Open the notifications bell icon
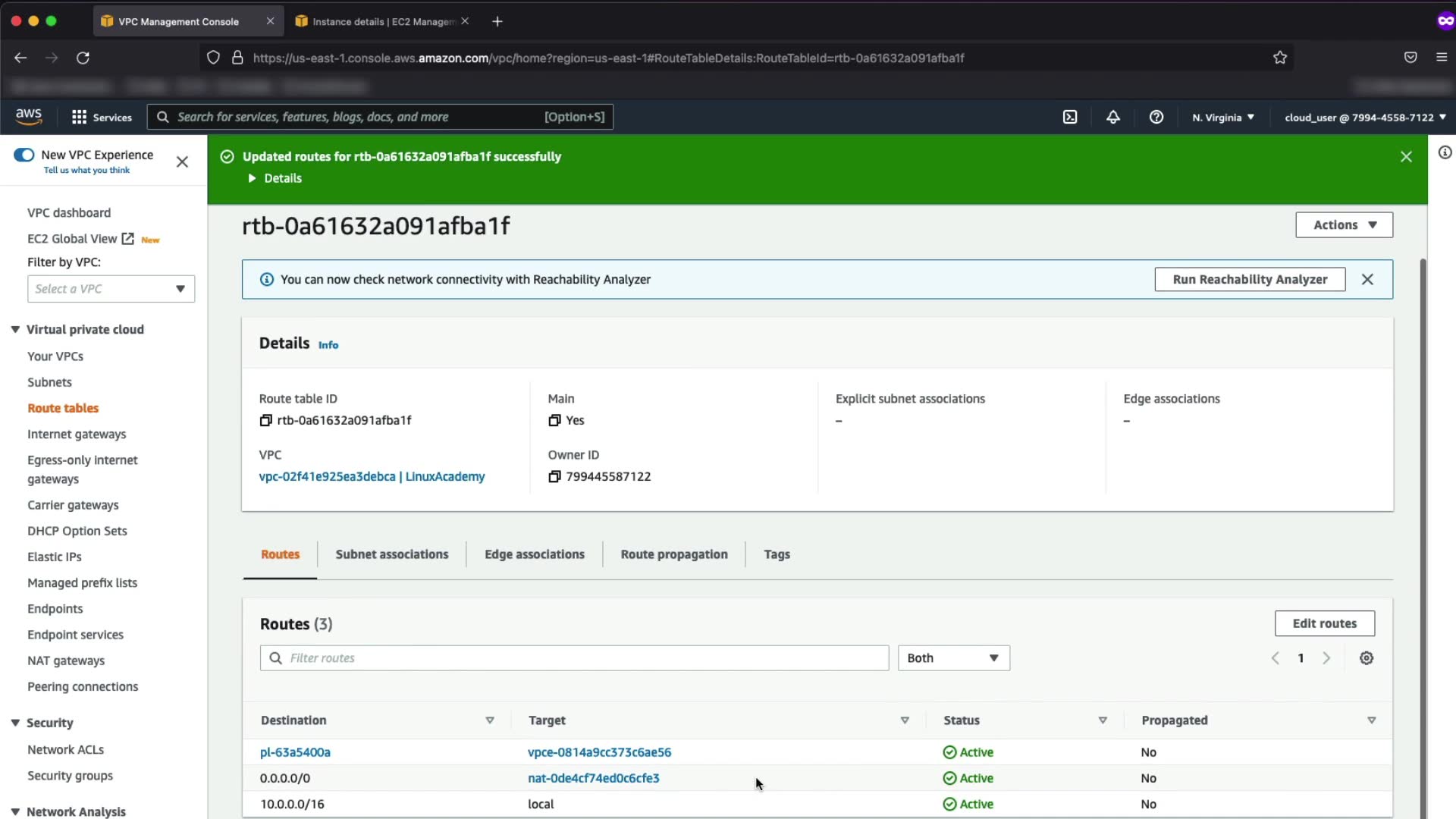 [x=1112, y=117]
